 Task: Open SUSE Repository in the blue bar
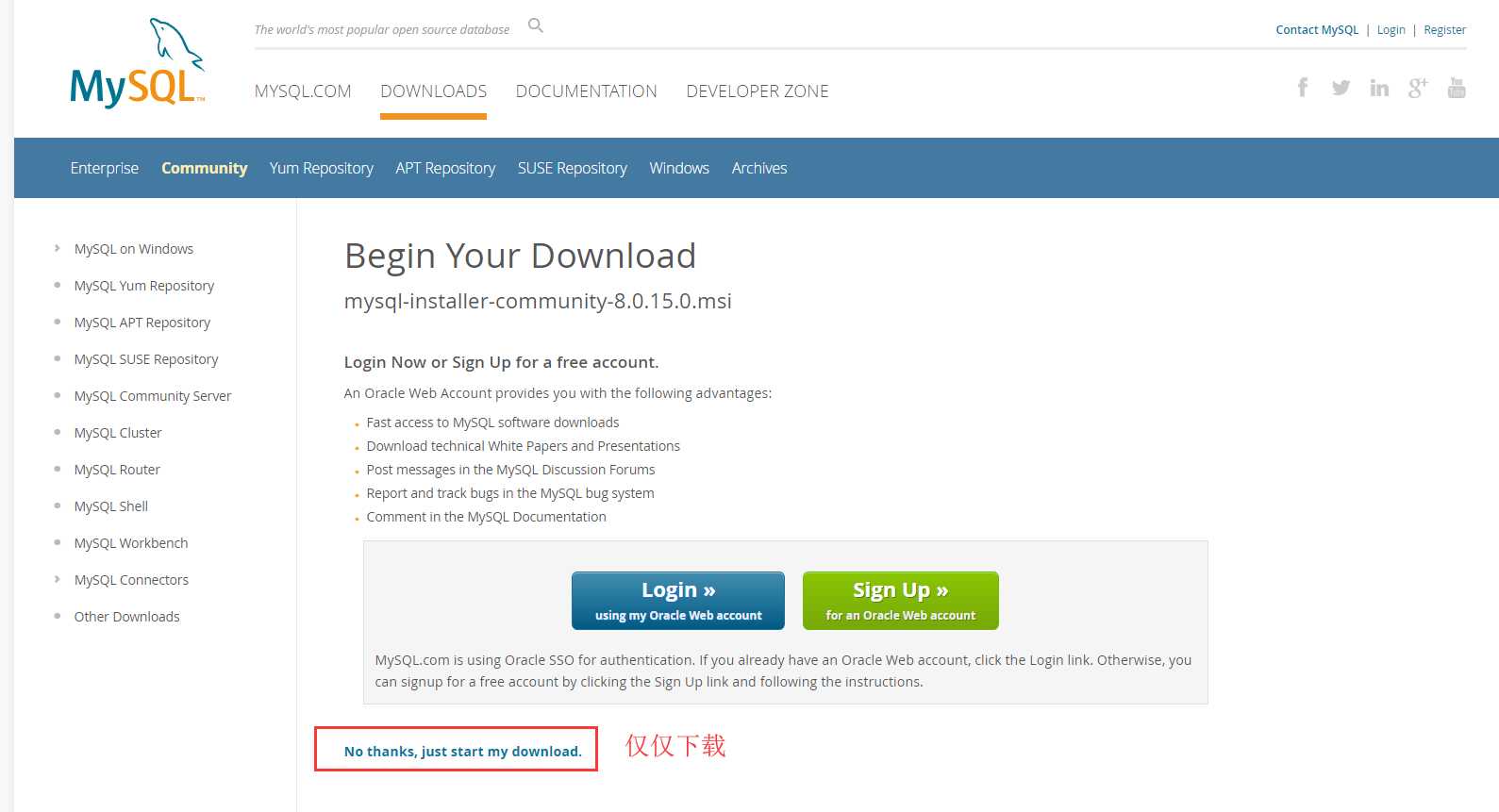pyautogui.click(x=573, y=168)
